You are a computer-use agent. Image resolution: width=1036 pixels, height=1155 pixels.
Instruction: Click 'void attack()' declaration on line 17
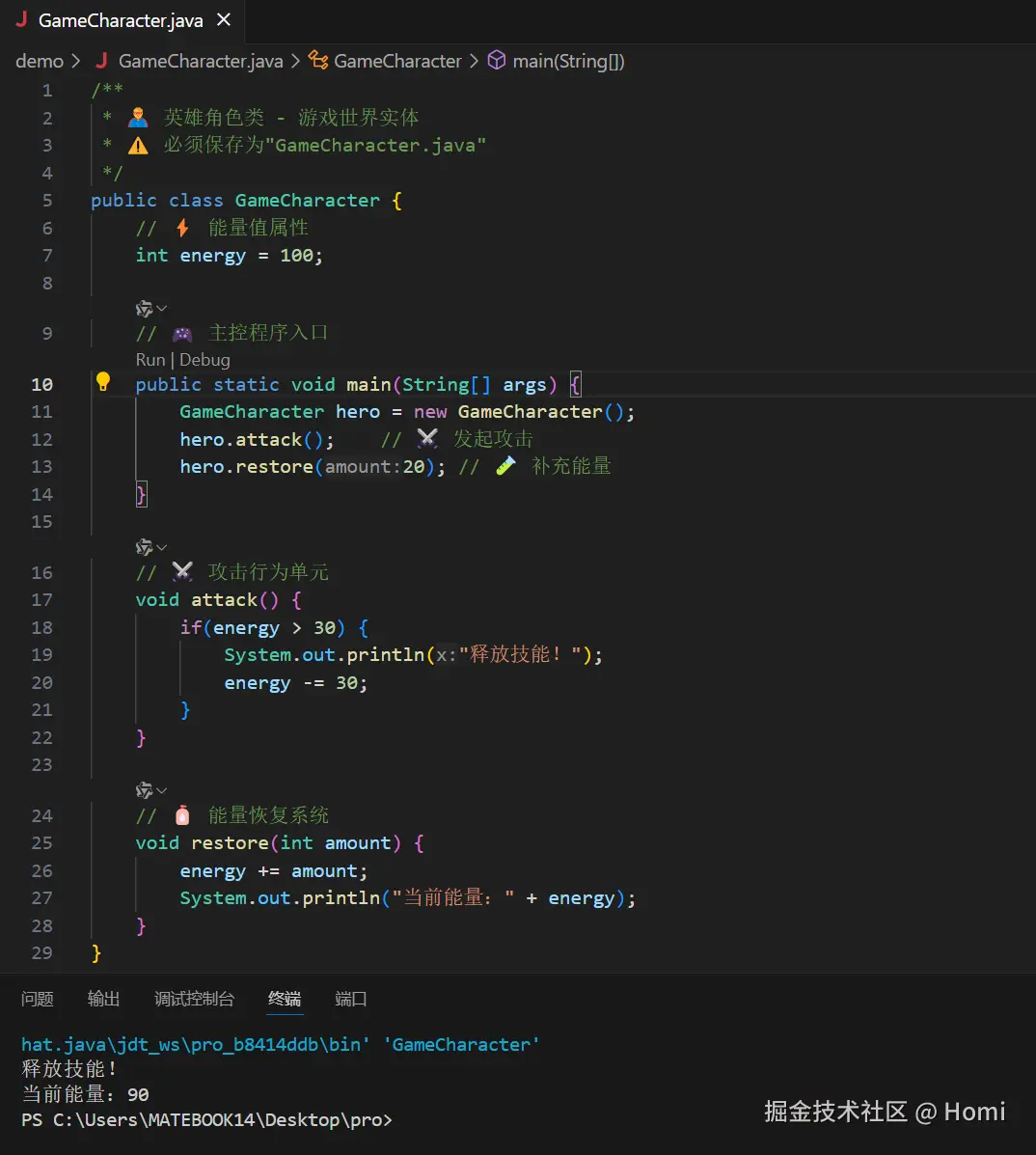click(x=206, y=600)
